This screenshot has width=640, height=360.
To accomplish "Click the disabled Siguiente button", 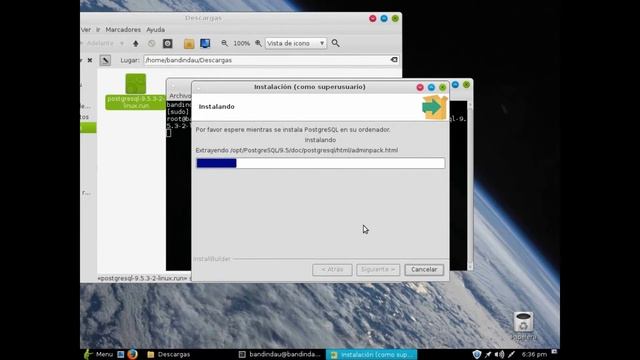I will pyautogui.click(x=378, y=269).
